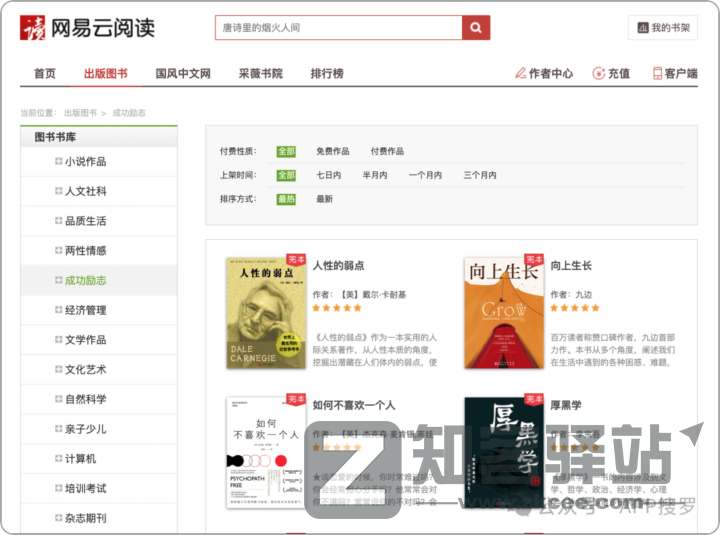This screenshot has width=720, height=535.
Task: Open the 采薇书院 tab
Action: 260,73
